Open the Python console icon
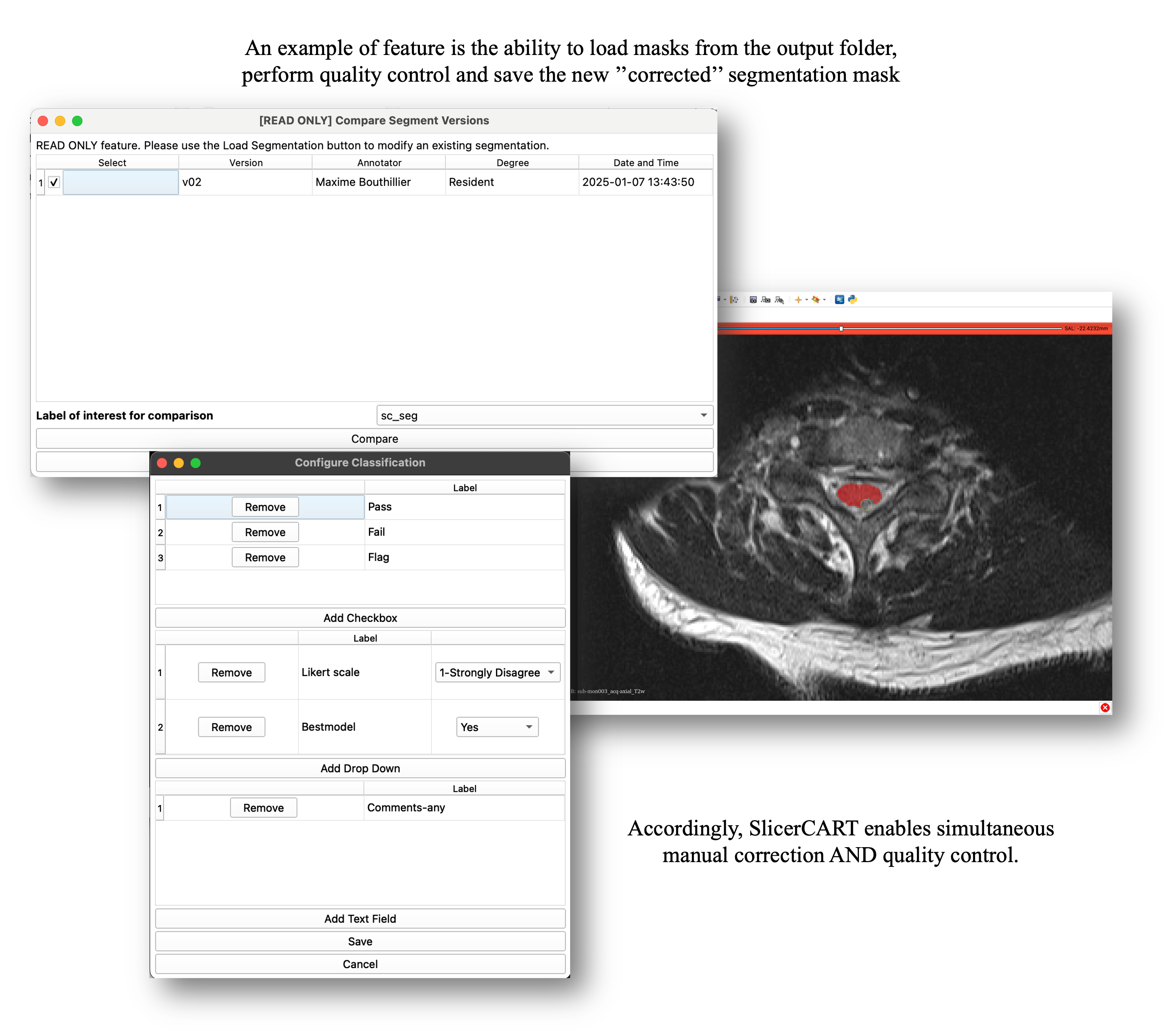This screenshot has width=1170, height=1036. pos(852,299)
